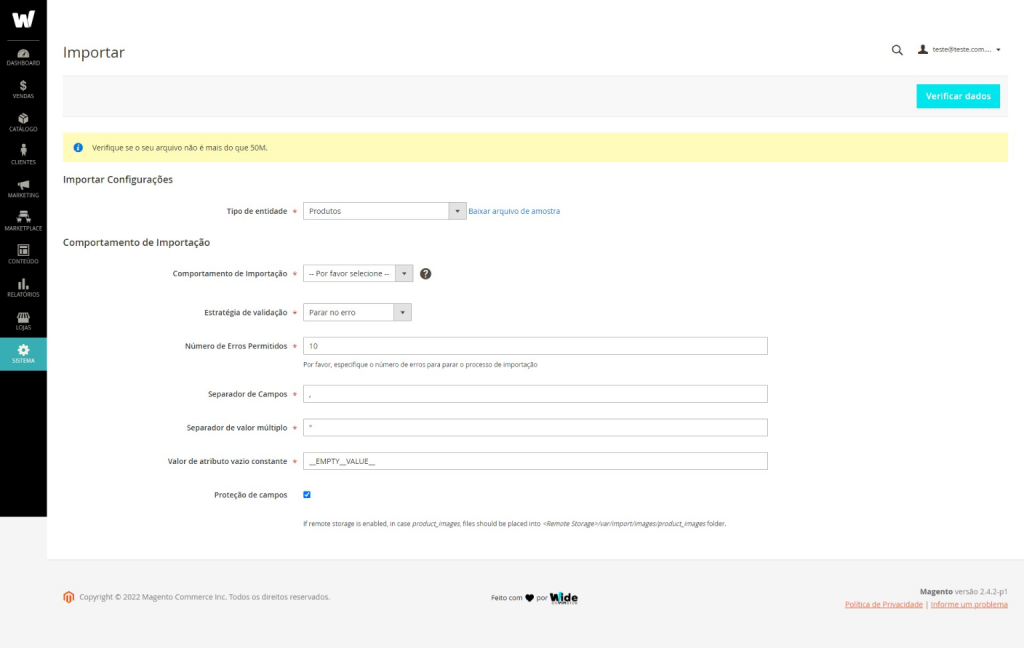The image size is (1024, 648).
Task: Click the search magnifier icon
Action: (897, 50)
